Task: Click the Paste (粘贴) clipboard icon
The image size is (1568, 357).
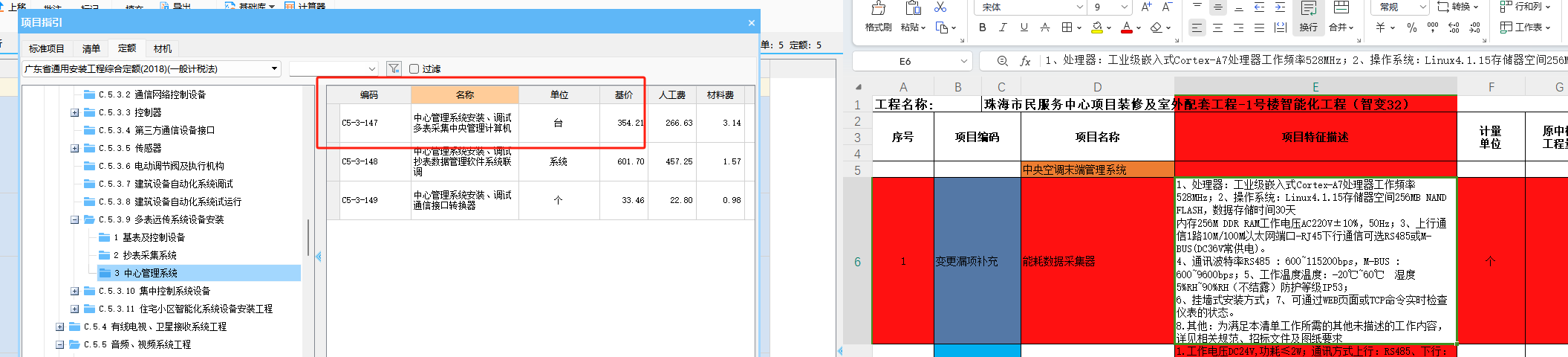Action: (913, 8)
